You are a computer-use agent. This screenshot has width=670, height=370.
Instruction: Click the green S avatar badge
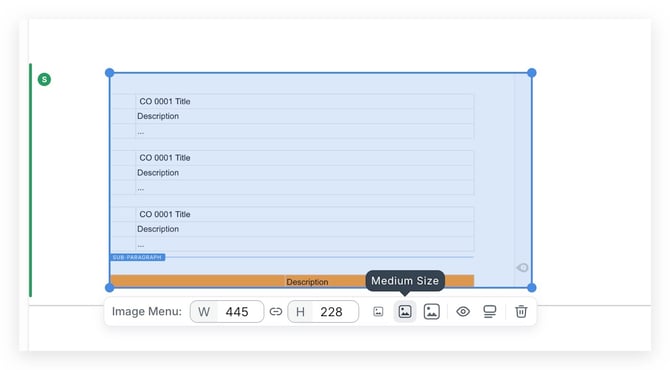coord(44,79)
